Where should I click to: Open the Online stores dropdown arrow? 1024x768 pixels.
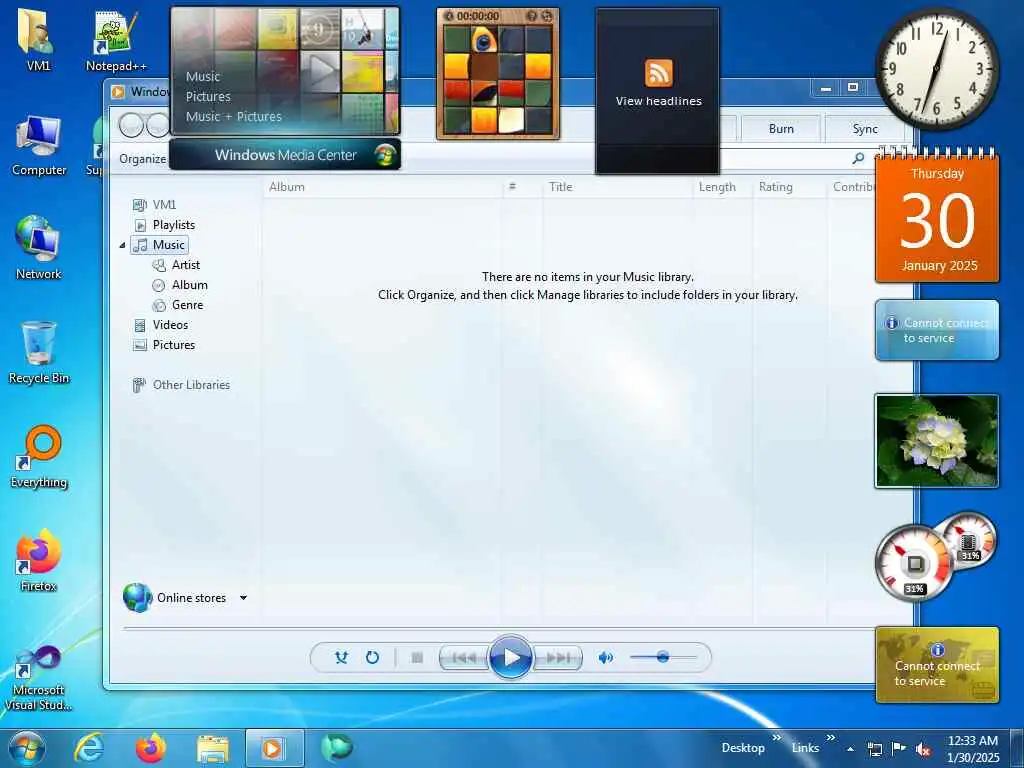click(243, 598)
